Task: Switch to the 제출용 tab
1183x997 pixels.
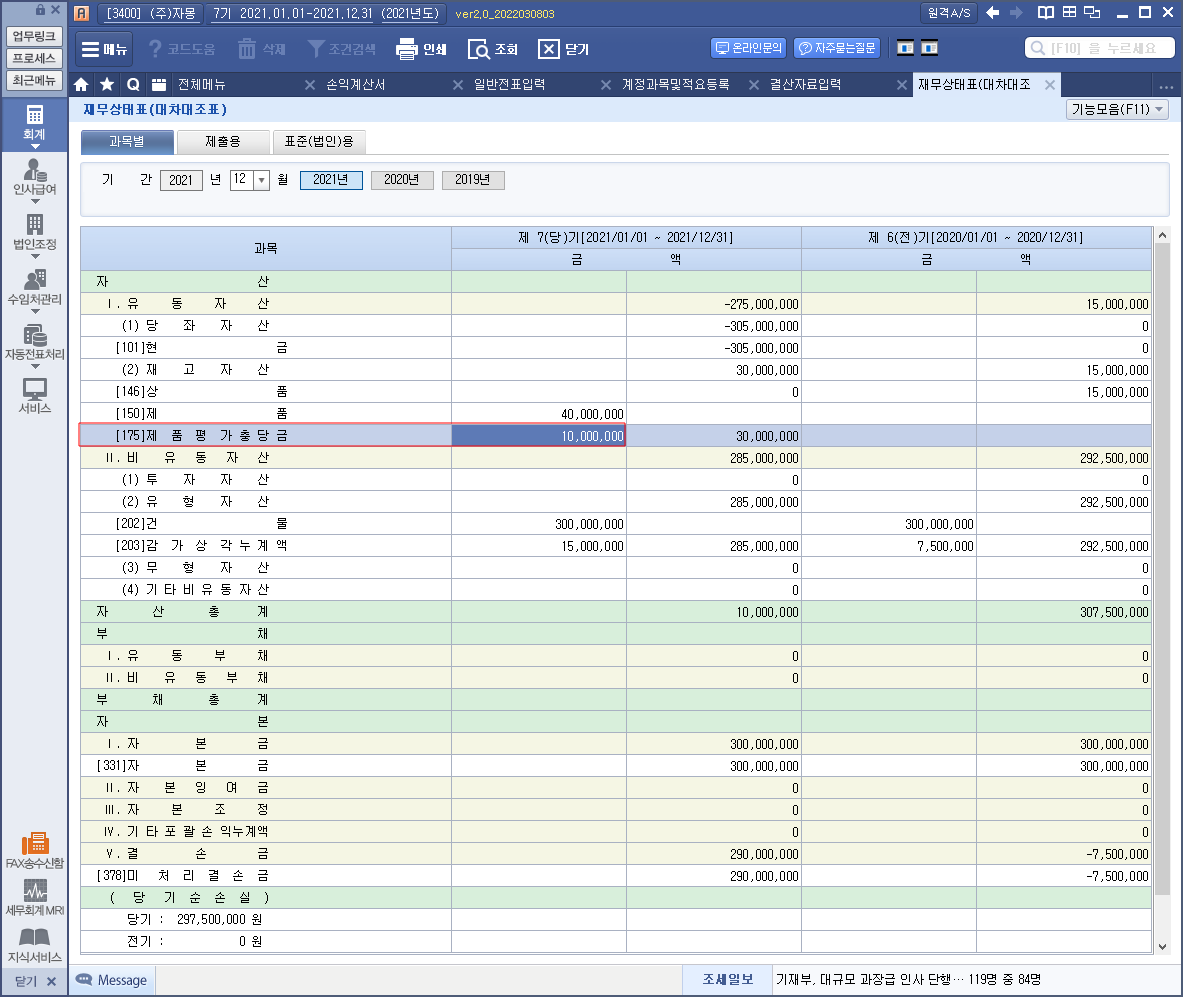Action: click(223, 142)
